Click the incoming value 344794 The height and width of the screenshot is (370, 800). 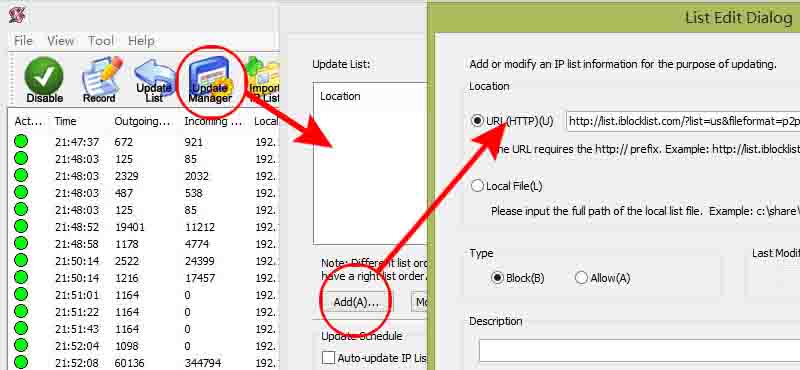click(203, 363)
